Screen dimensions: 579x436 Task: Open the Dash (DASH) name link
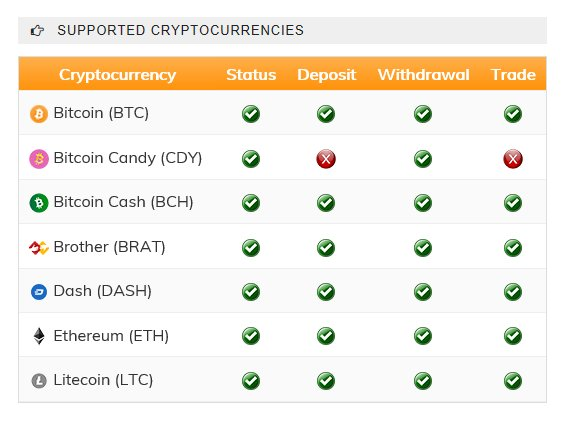coord(103,291)
